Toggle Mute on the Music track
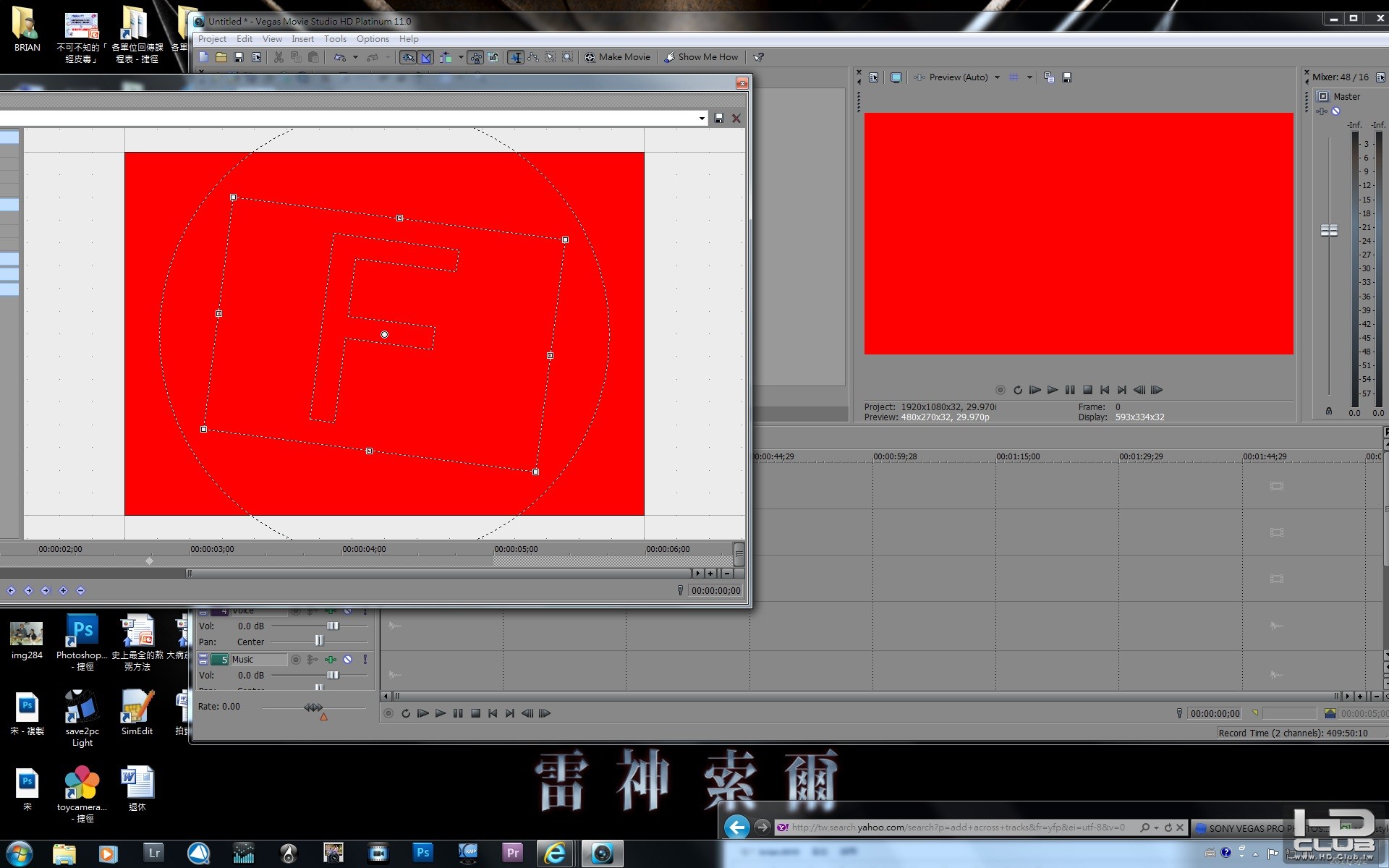Image resolution: width=1389 pixels, height=868 pixels. click(x=348, y=660)
